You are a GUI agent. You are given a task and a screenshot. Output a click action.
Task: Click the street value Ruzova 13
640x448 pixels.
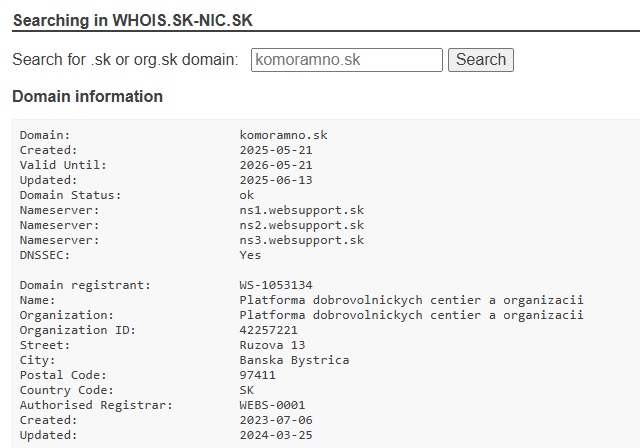272,345
